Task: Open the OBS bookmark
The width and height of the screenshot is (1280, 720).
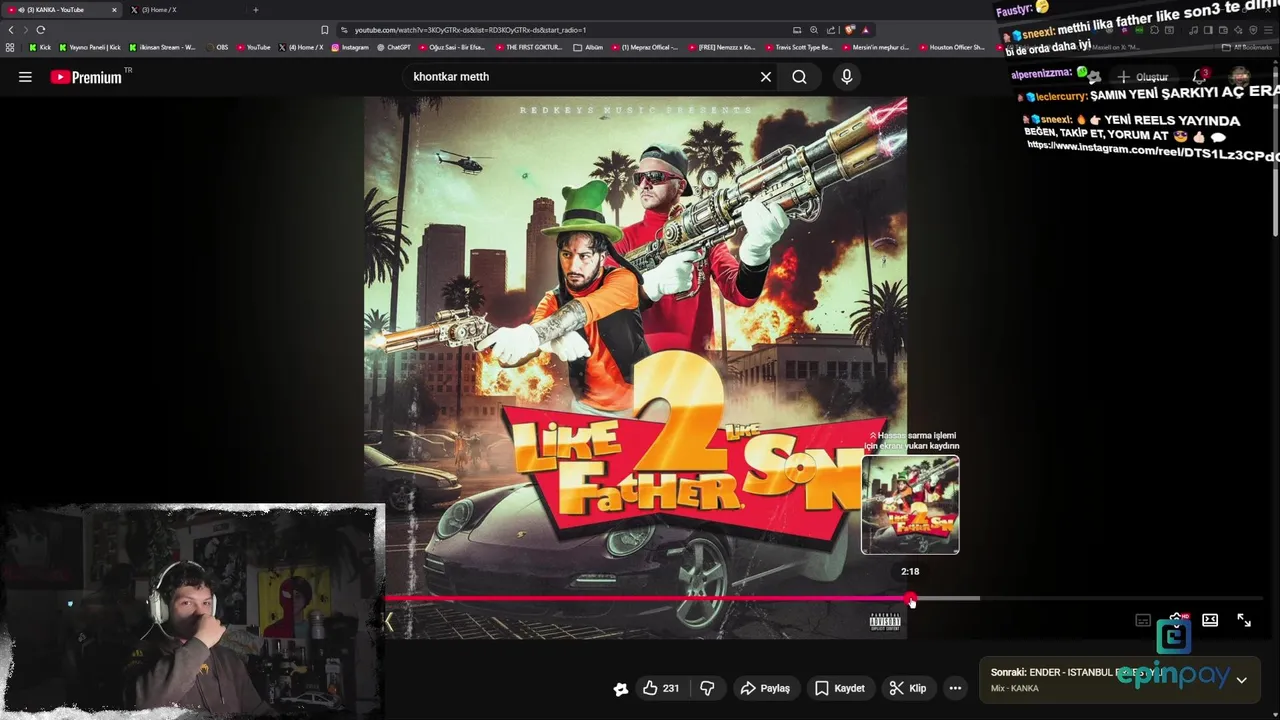Action: coord(216,47)
